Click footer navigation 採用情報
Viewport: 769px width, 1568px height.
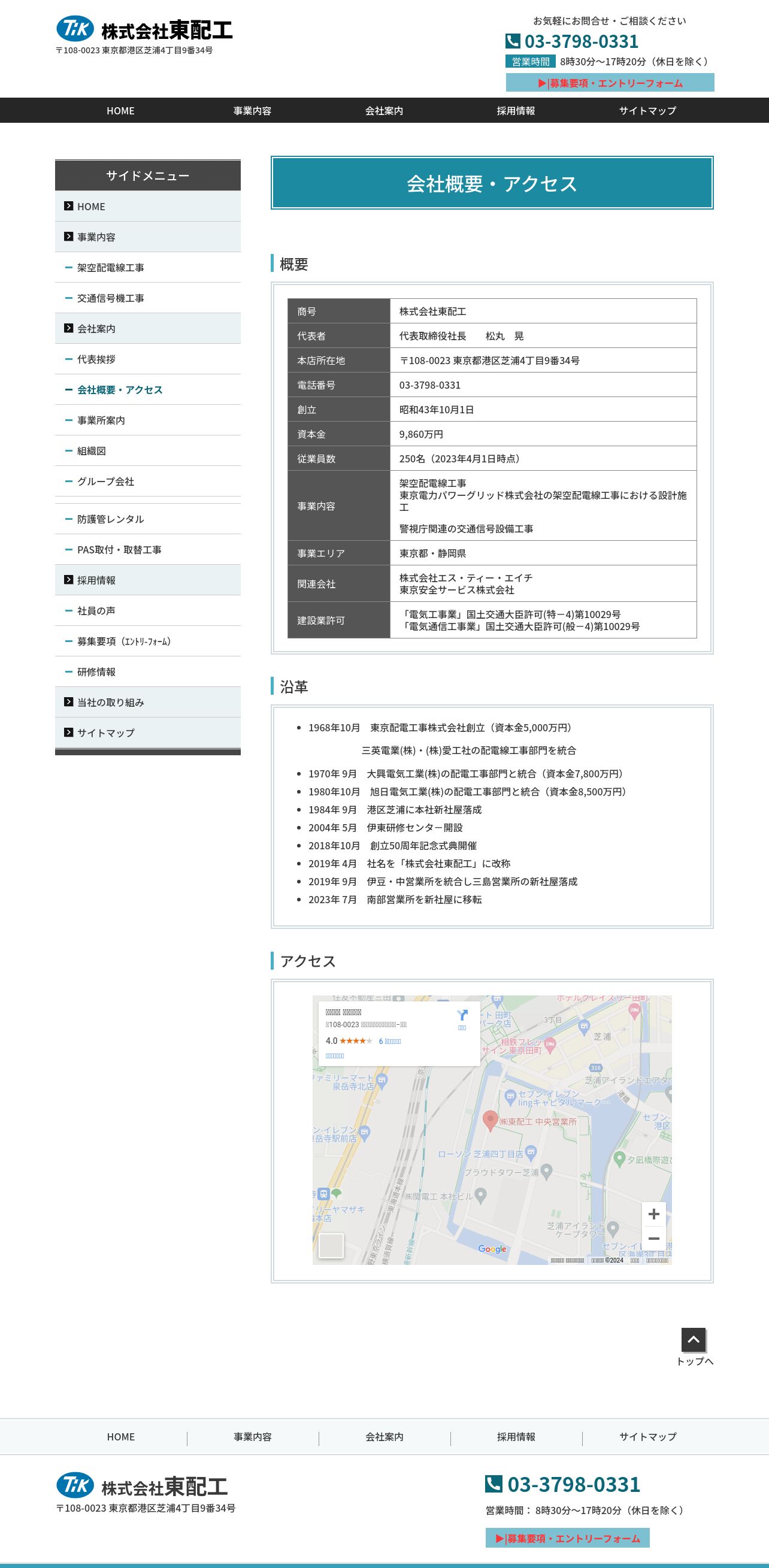click(x=516, y=1436)
